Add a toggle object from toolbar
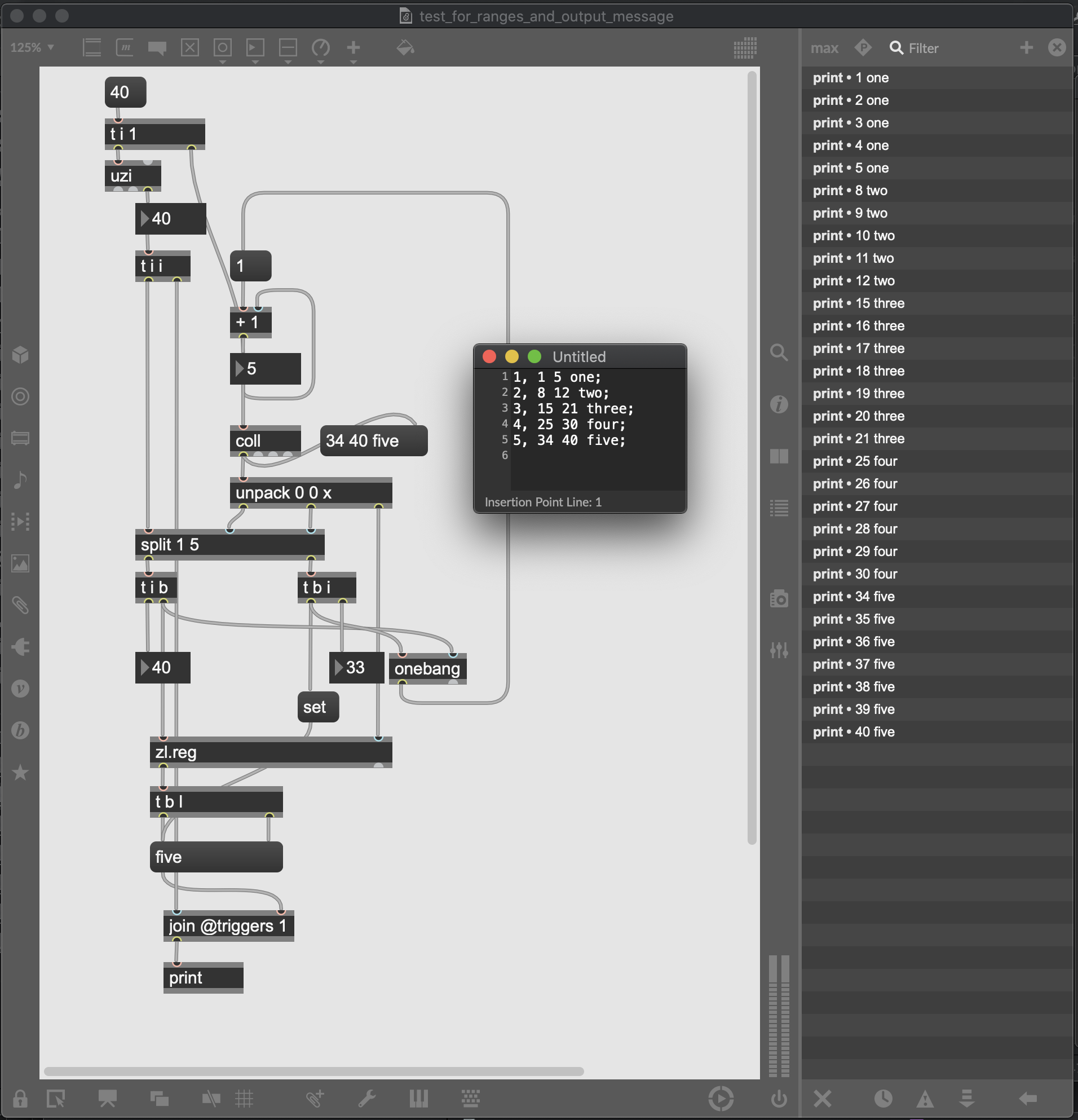This screenshot has height=1120, width=1078. [189, 47]
